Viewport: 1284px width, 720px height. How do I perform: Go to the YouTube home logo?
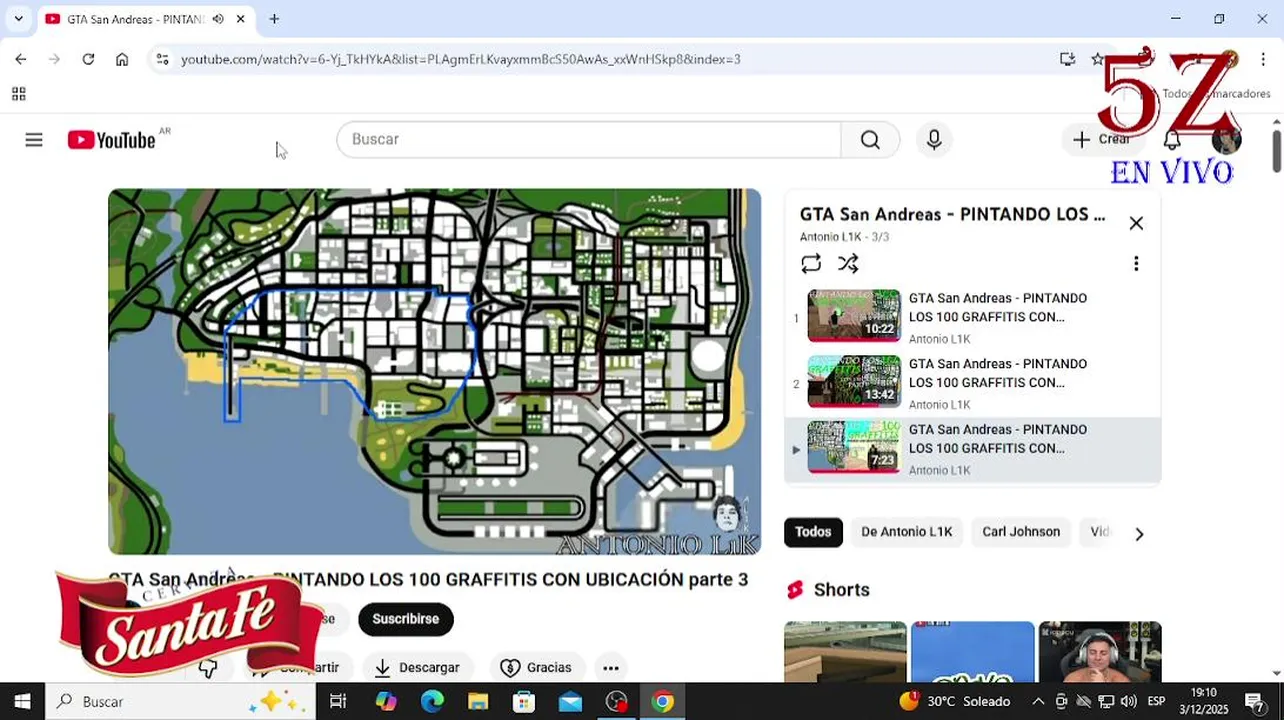(111, 140)
